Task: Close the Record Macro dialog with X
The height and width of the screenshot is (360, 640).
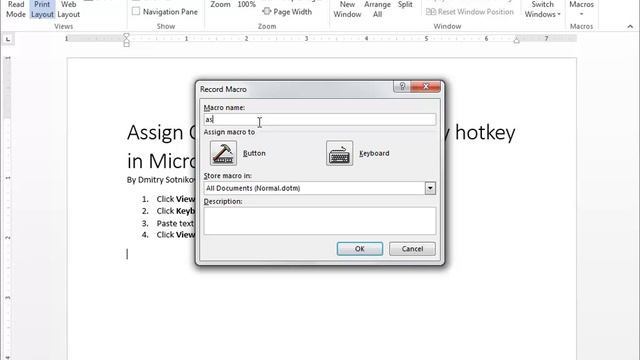Action: [x=426, y=86]
